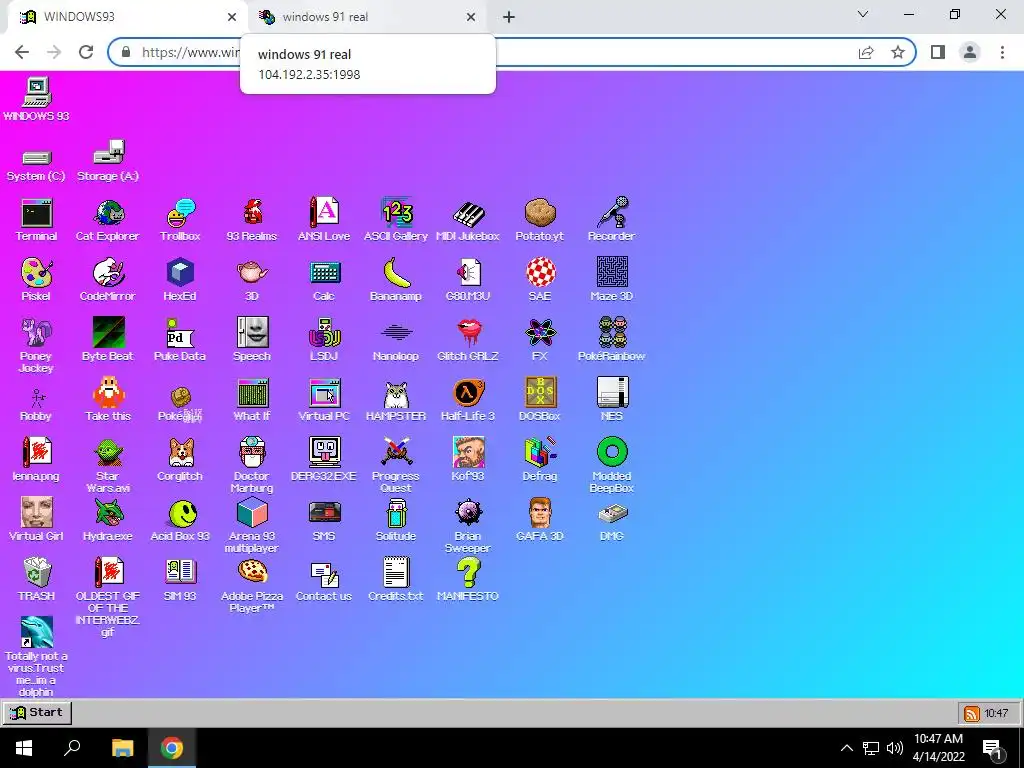Viewport: 1024px width, 768px height.
Task: Open the Chrome profile avatar
Action: point(970,52)
